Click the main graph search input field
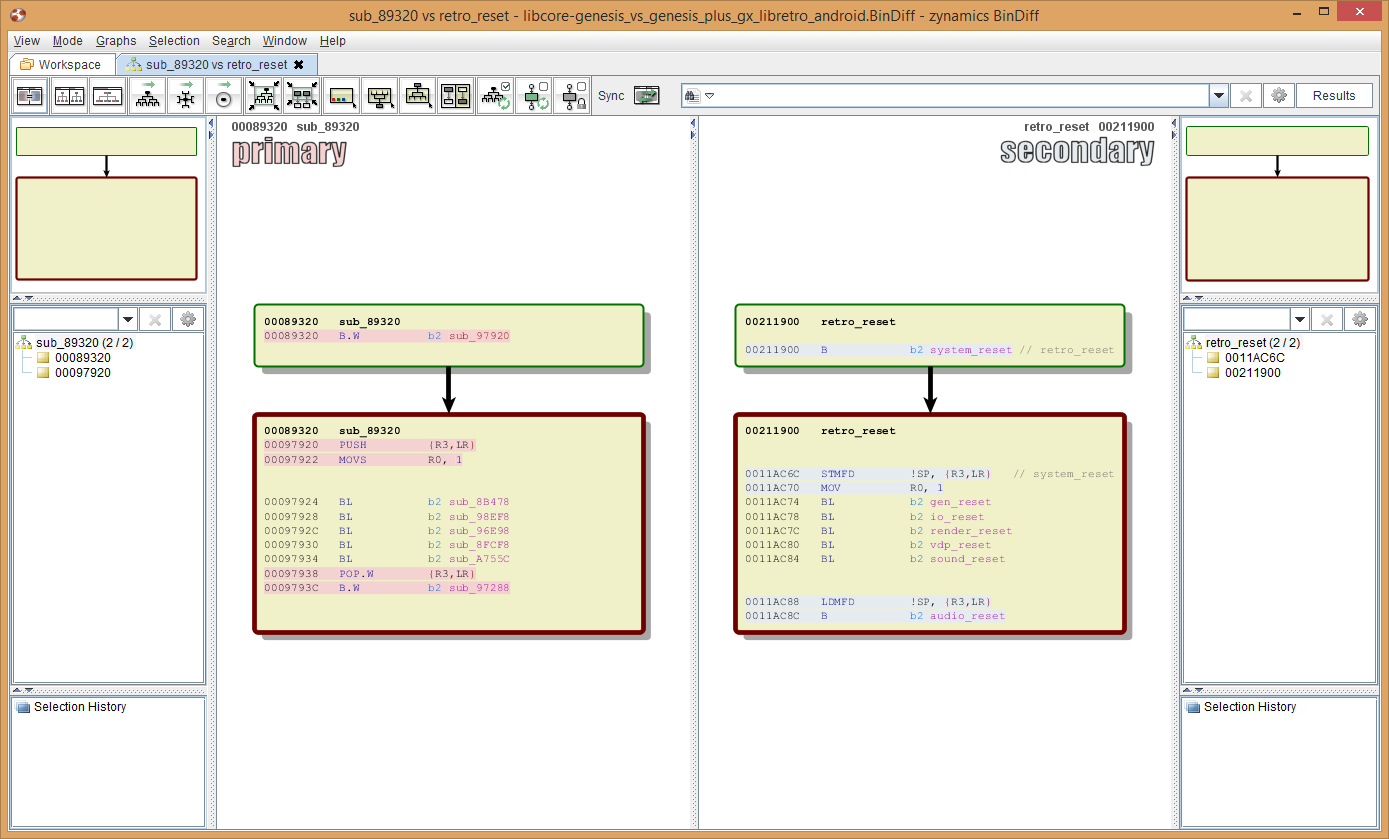Viewport: 1389px width, 839px height. pos(950,96)
